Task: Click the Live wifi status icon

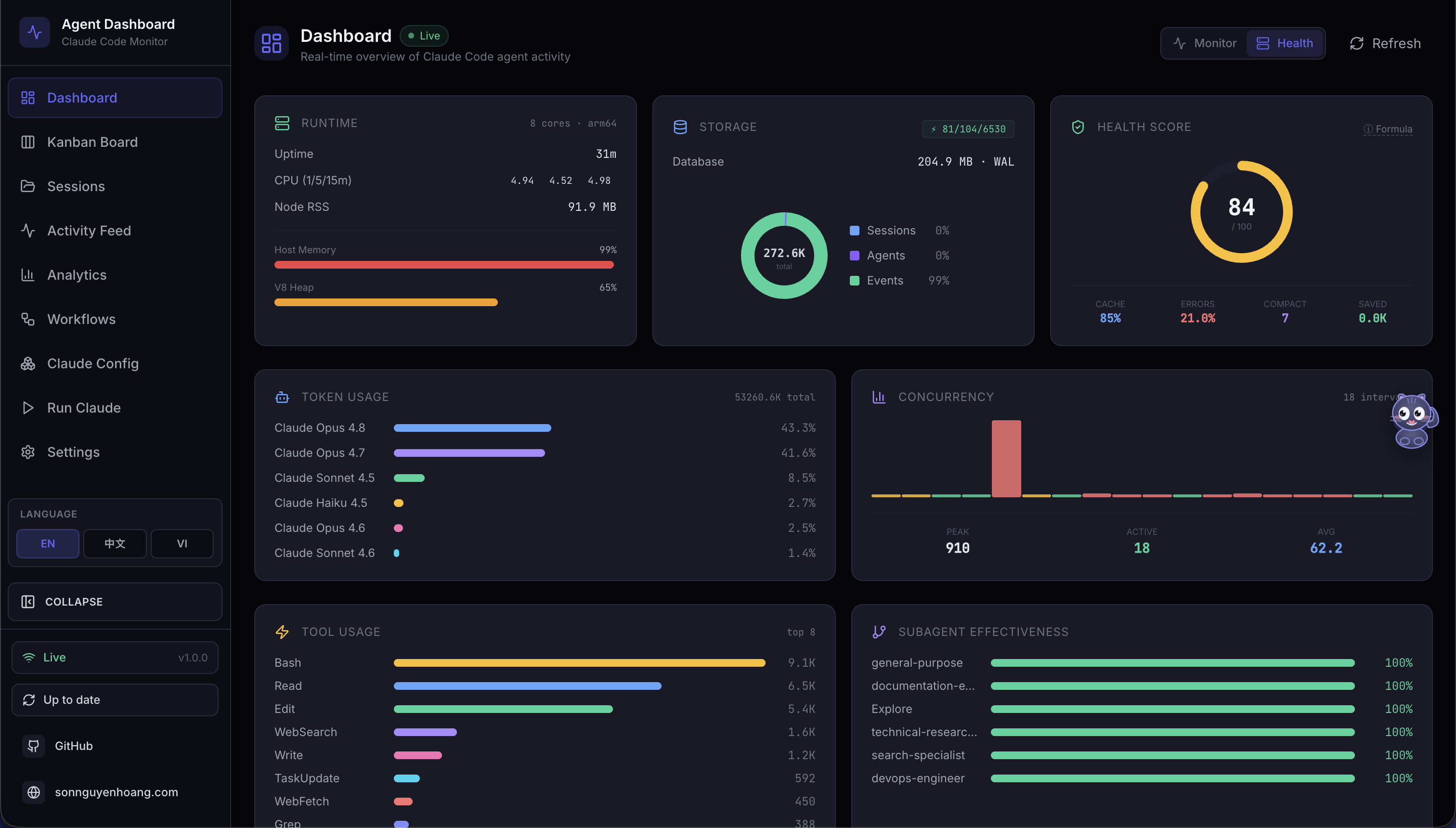Action: tap(28, 658)
